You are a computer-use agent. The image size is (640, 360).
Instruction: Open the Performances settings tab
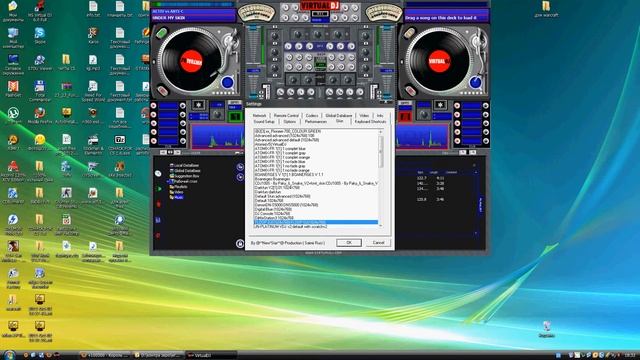(x=316, y=122)
